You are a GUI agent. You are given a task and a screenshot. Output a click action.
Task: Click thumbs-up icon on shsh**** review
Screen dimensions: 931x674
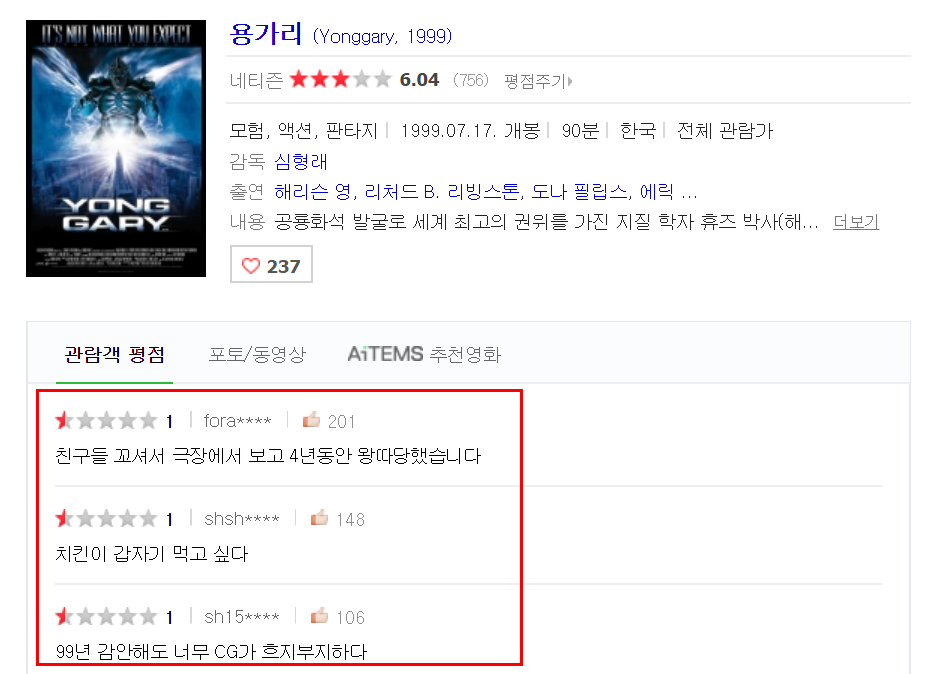319,518
